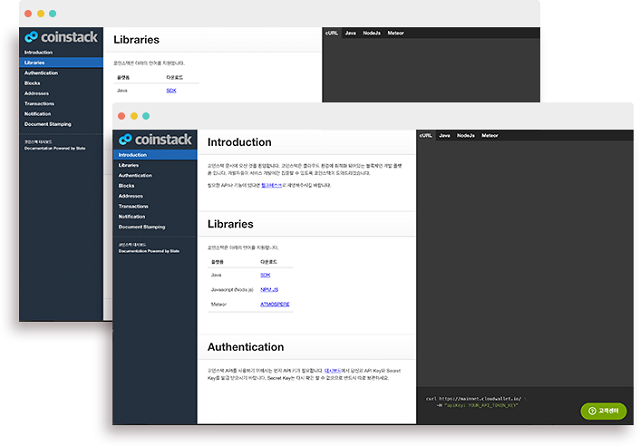Click the Authentication heading in the front window
This screenshot has width=640, height=446.
coord(246,347)
